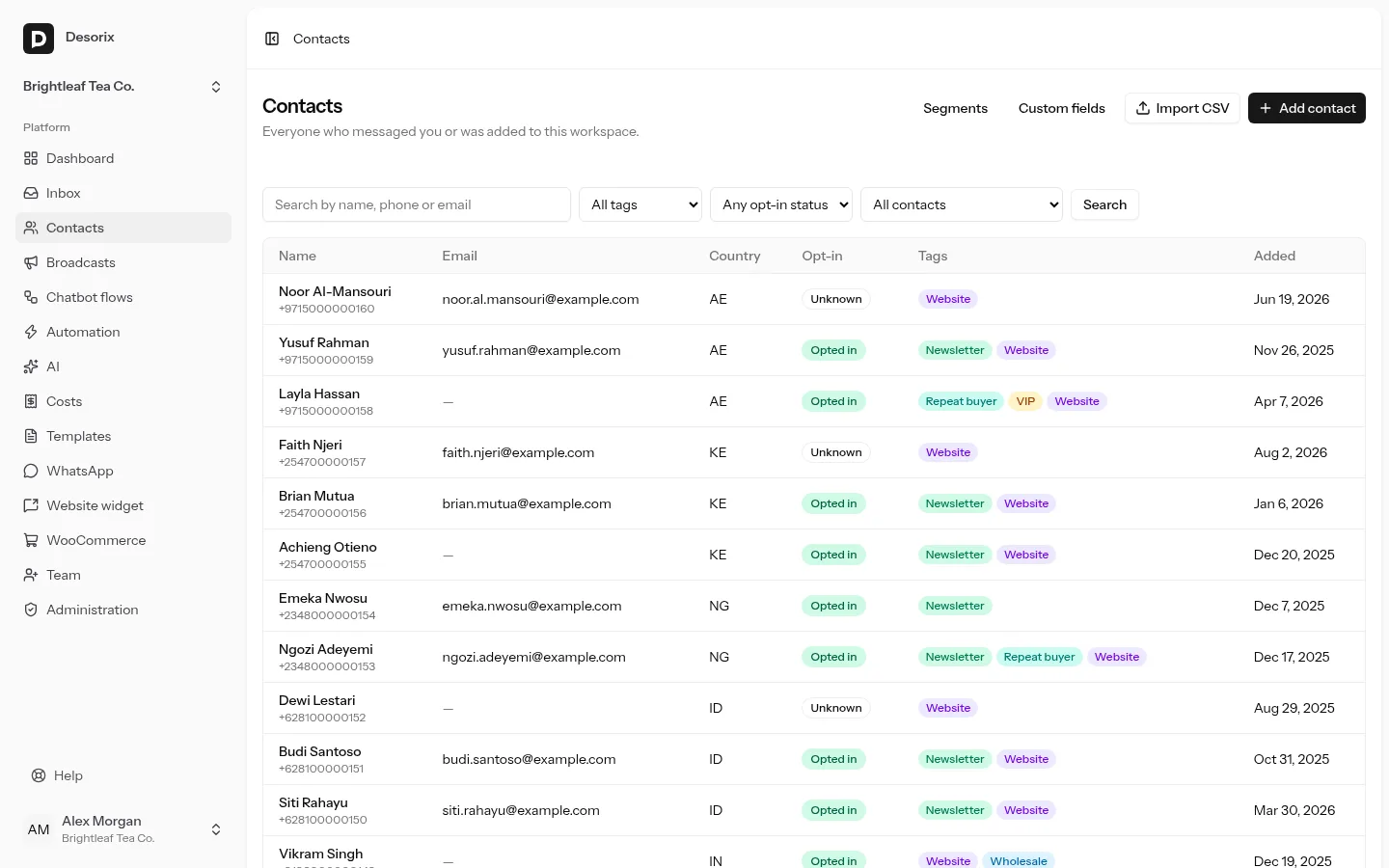Open the All contacts dropdown
The image size is (1389, 868).
click(x=962, y=204)
